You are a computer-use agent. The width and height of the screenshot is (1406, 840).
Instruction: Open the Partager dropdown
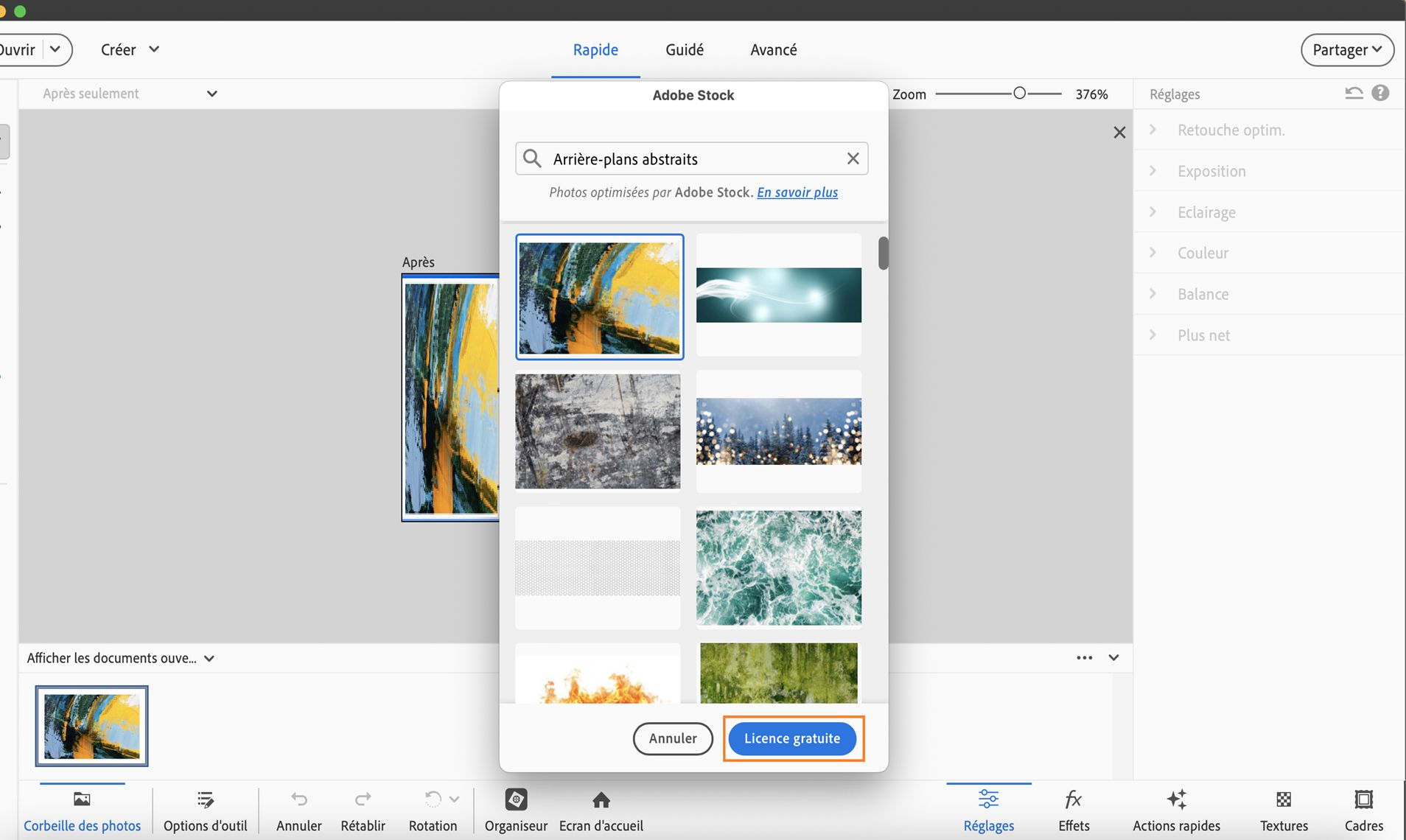click(x=1347, y=49)
